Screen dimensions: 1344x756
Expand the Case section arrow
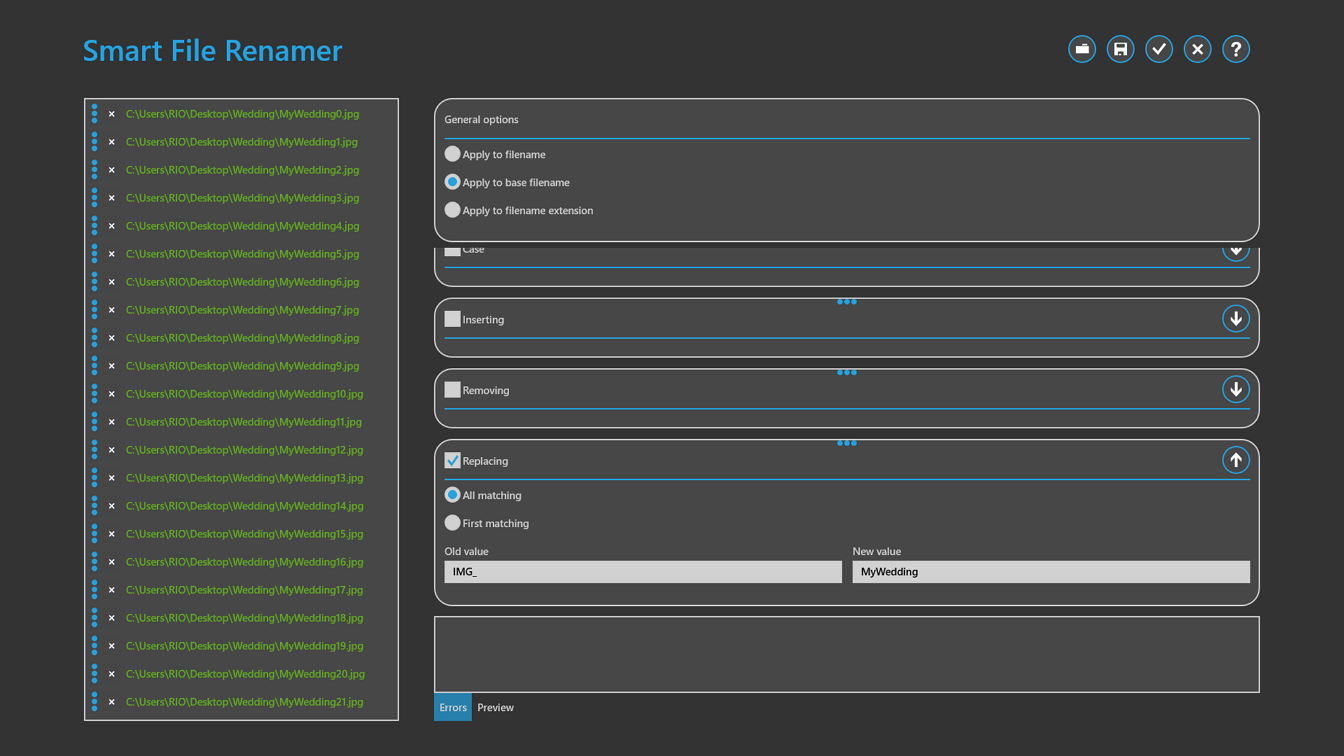[x=1236, y=253]
